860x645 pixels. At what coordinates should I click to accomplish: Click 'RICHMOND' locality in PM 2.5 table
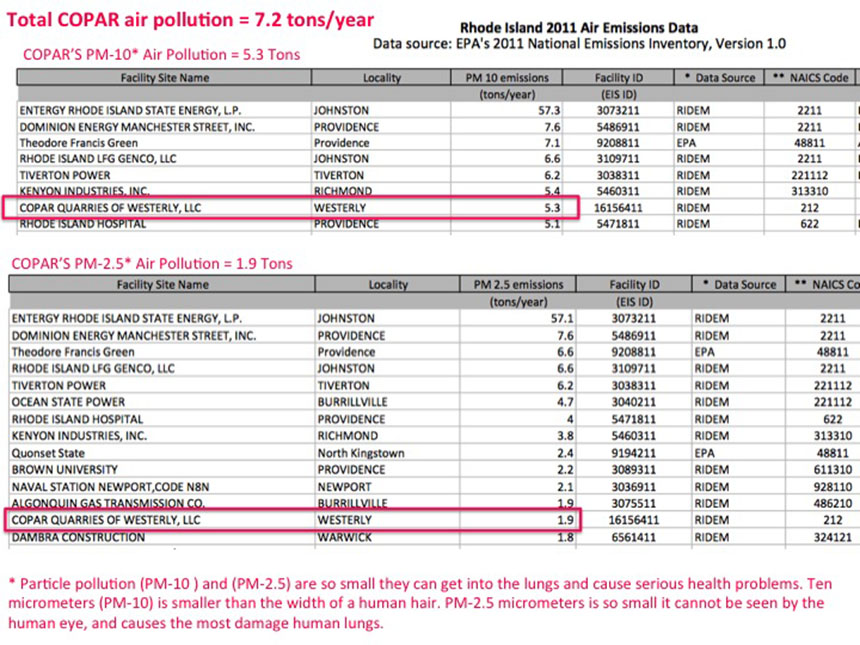(x=347, y=435)
